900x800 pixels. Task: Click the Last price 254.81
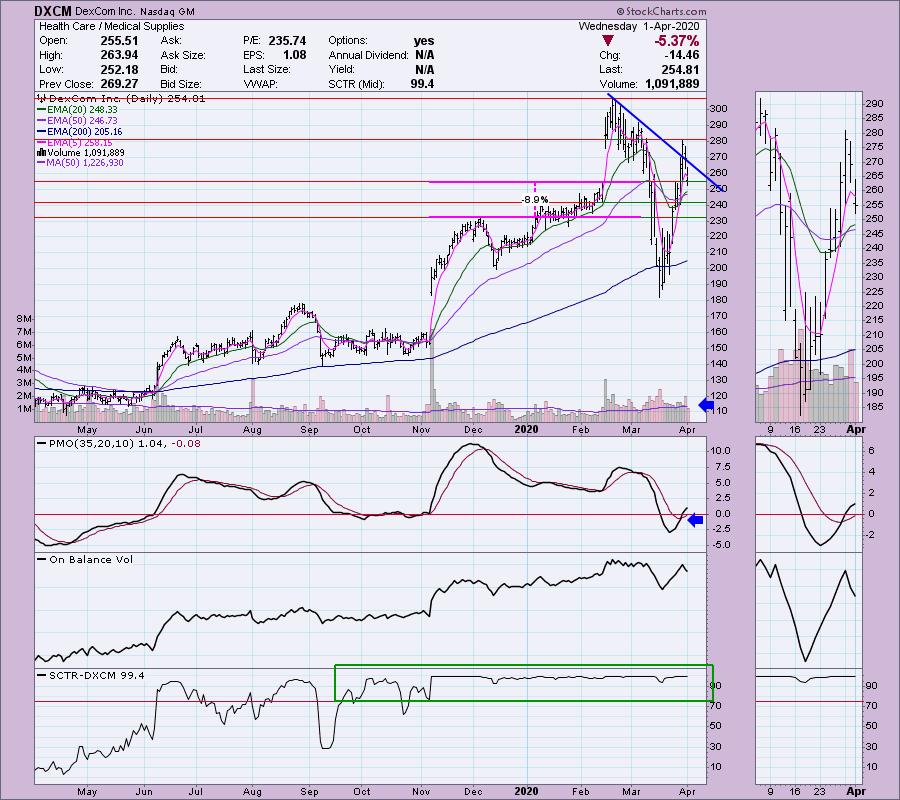click(680, 69)
